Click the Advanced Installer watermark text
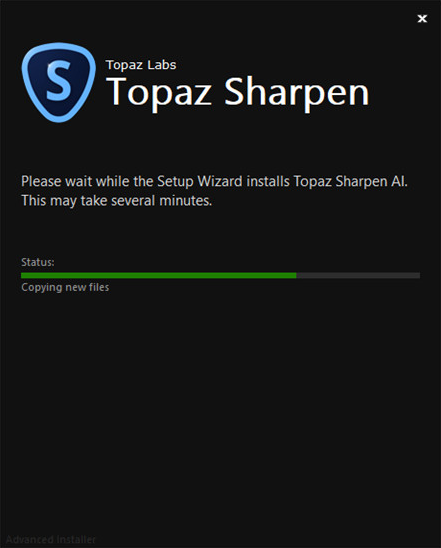 (51, 540)
